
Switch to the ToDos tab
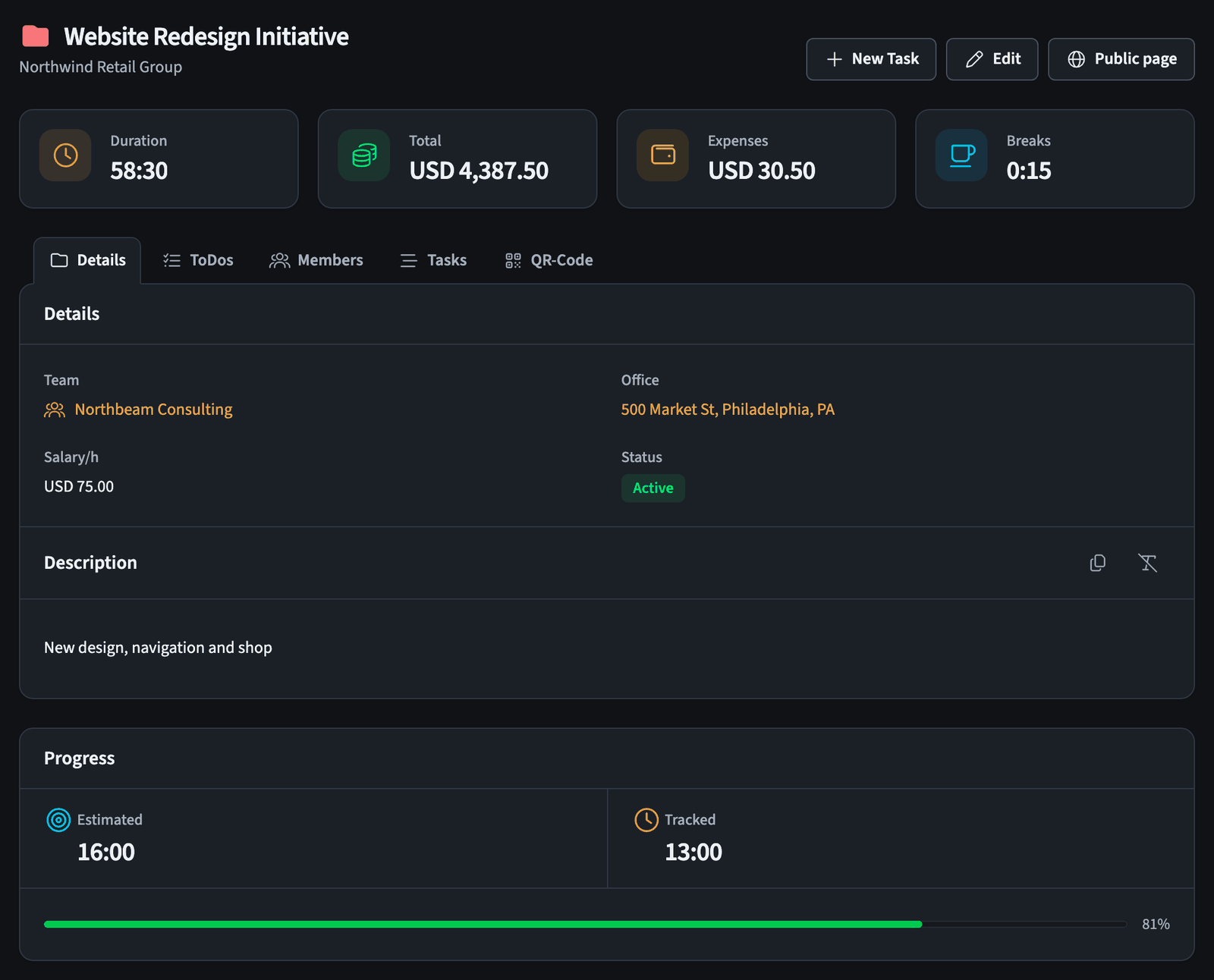tap(198, 260)
